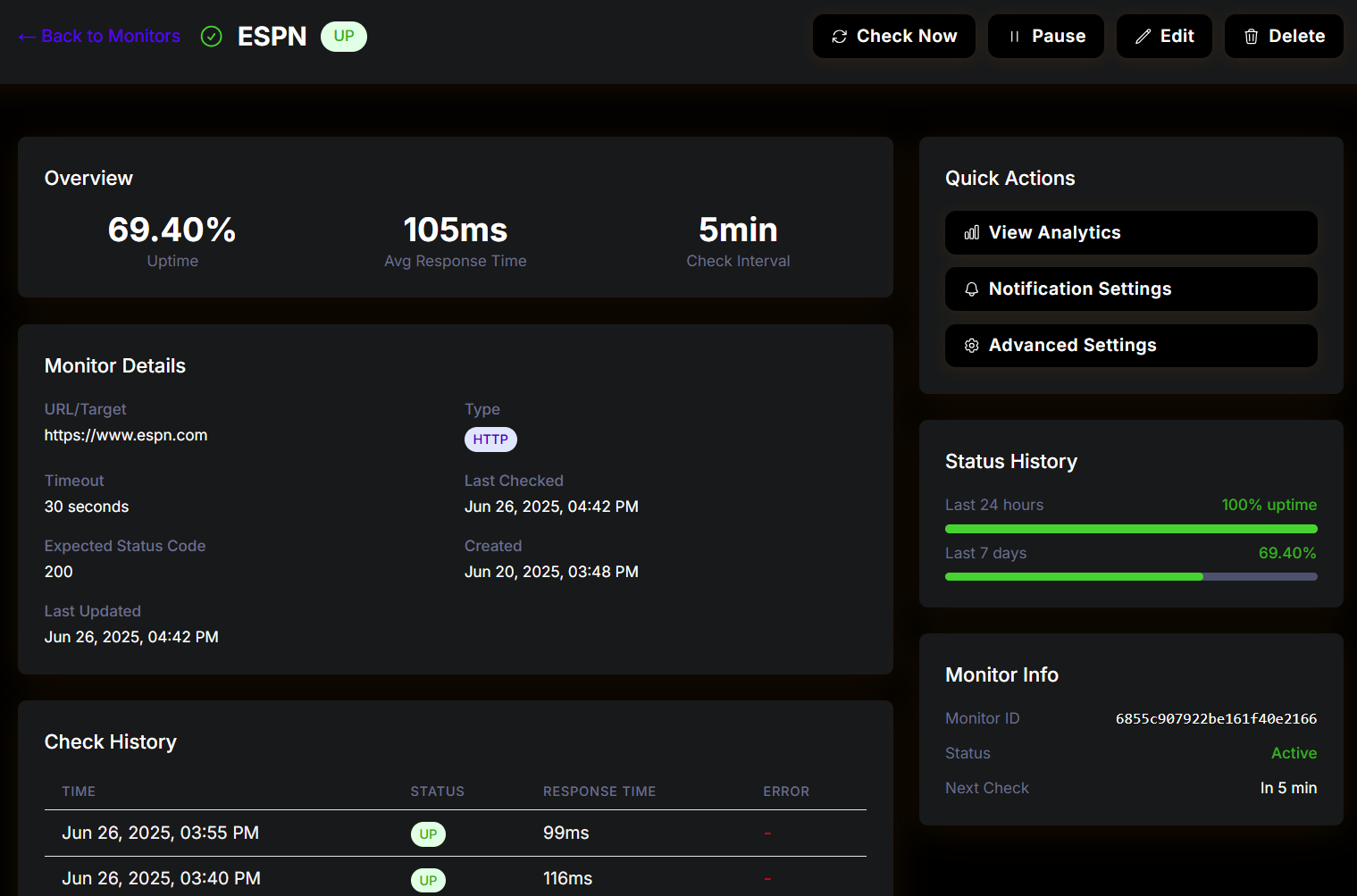1357x896 pixels.
Task: Click the trash can icon in Delete button
Action: pos(1252,37)
